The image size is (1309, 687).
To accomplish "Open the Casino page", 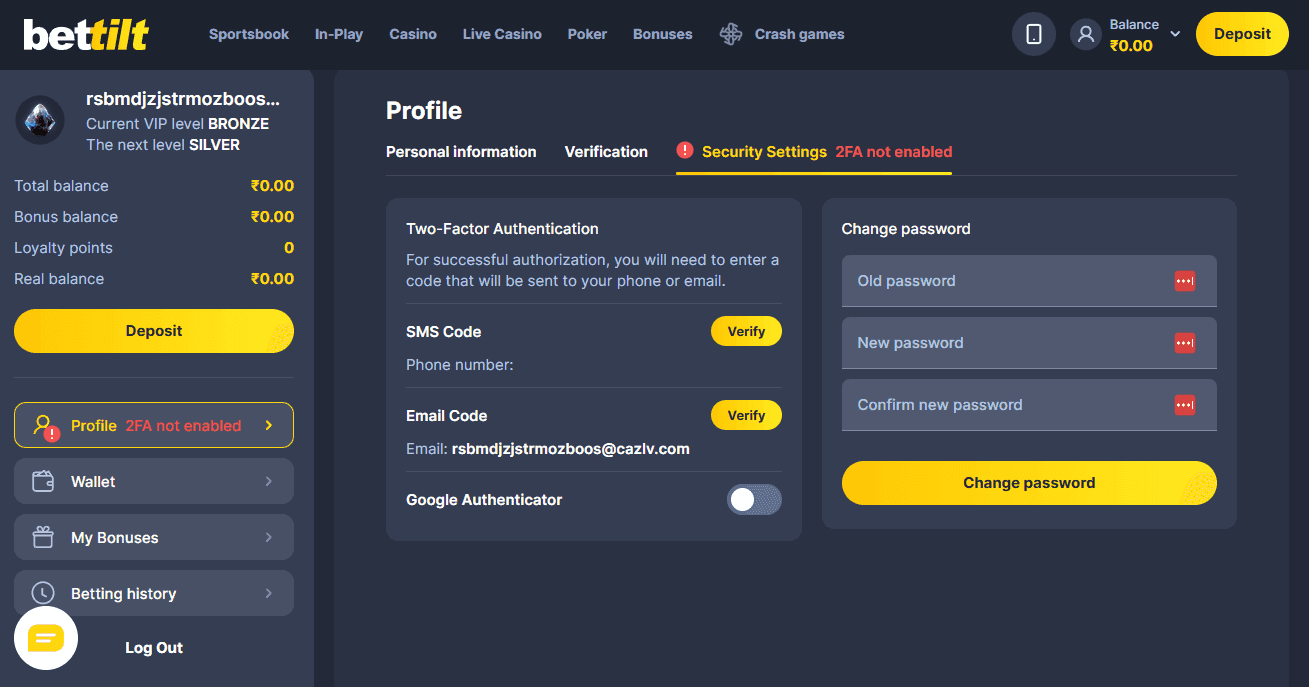I will [x=413, y=34].
